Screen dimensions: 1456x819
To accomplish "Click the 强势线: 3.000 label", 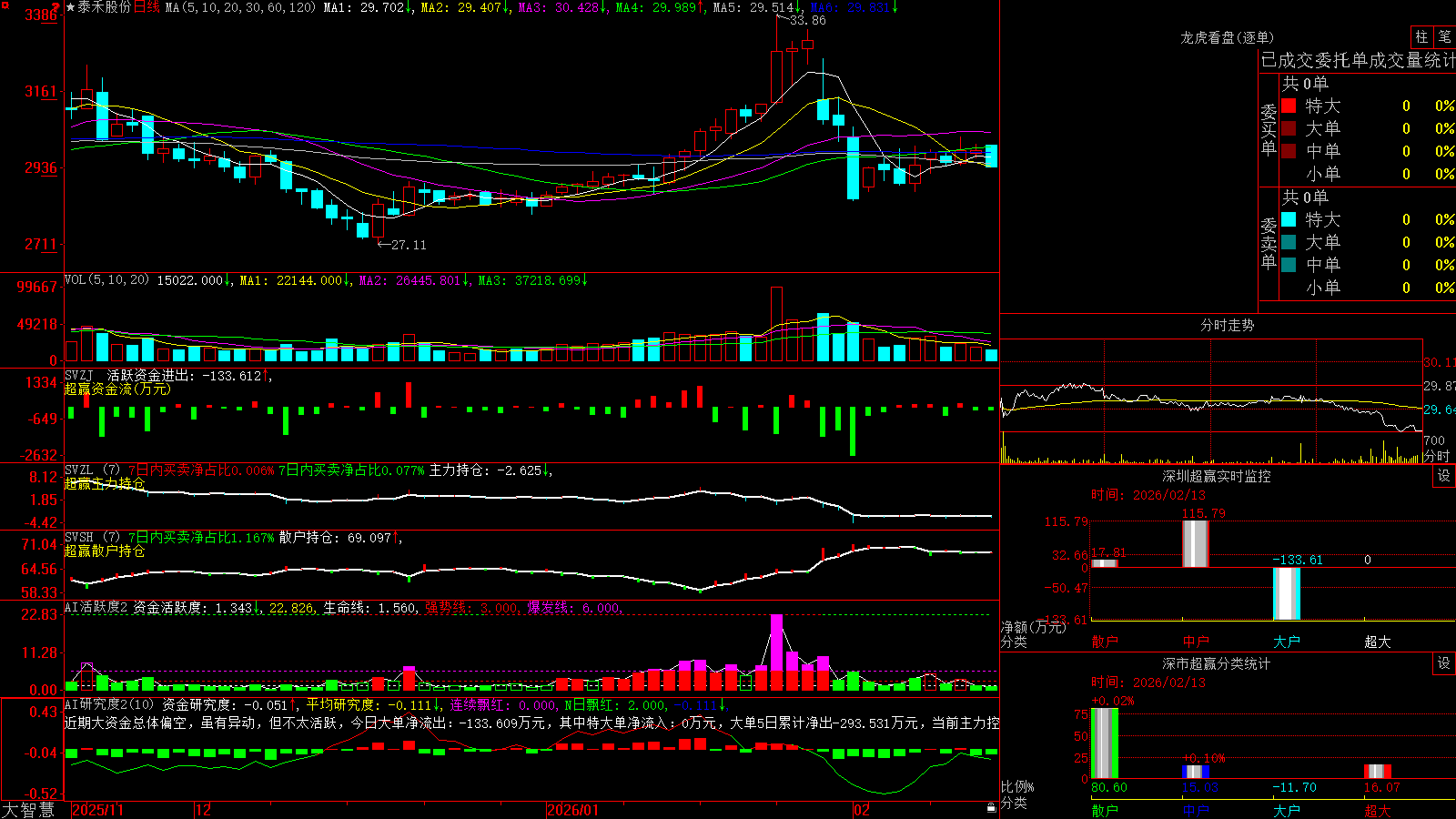I will pos(473,608).
